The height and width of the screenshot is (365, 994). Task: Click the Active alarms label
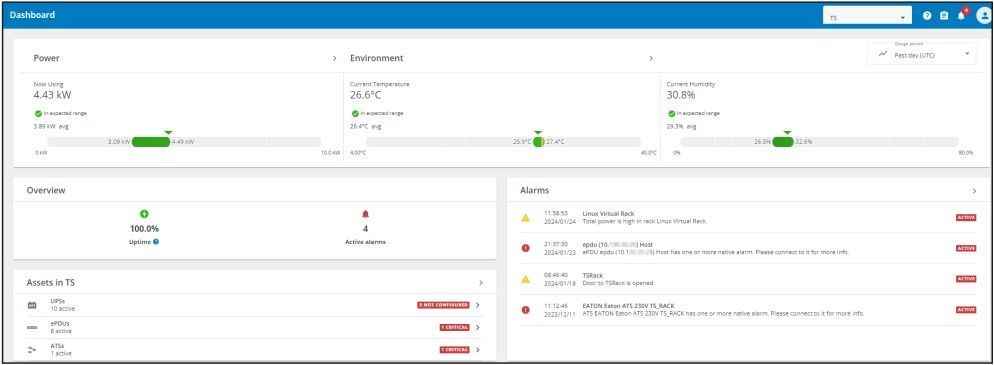click(x=365, y=241)
